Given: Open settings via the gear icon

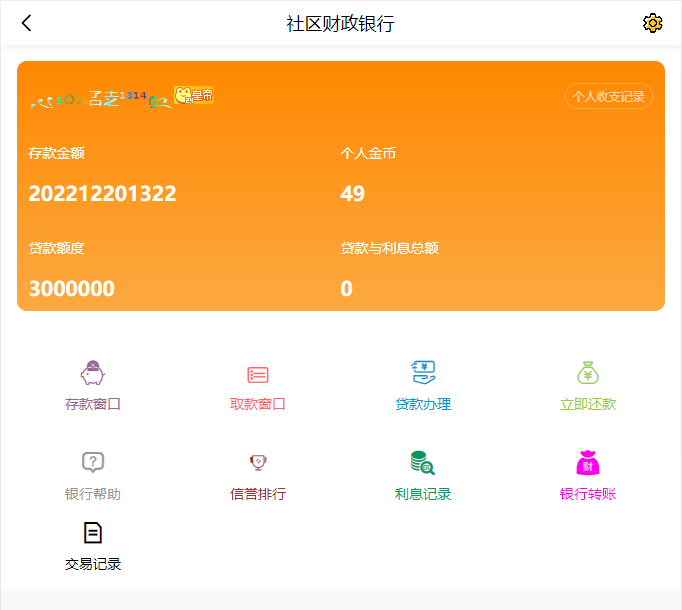Looking at the screenshot, I should tap(652, 23).
